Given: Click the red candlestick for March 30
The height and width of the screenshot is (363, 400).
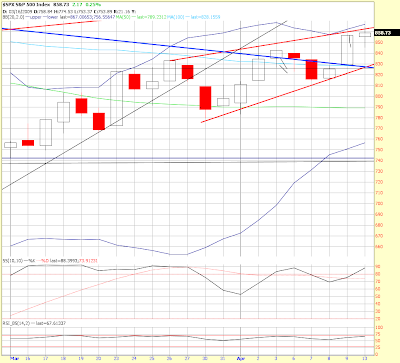Looking at the screenshot, I should click(205, 98).
